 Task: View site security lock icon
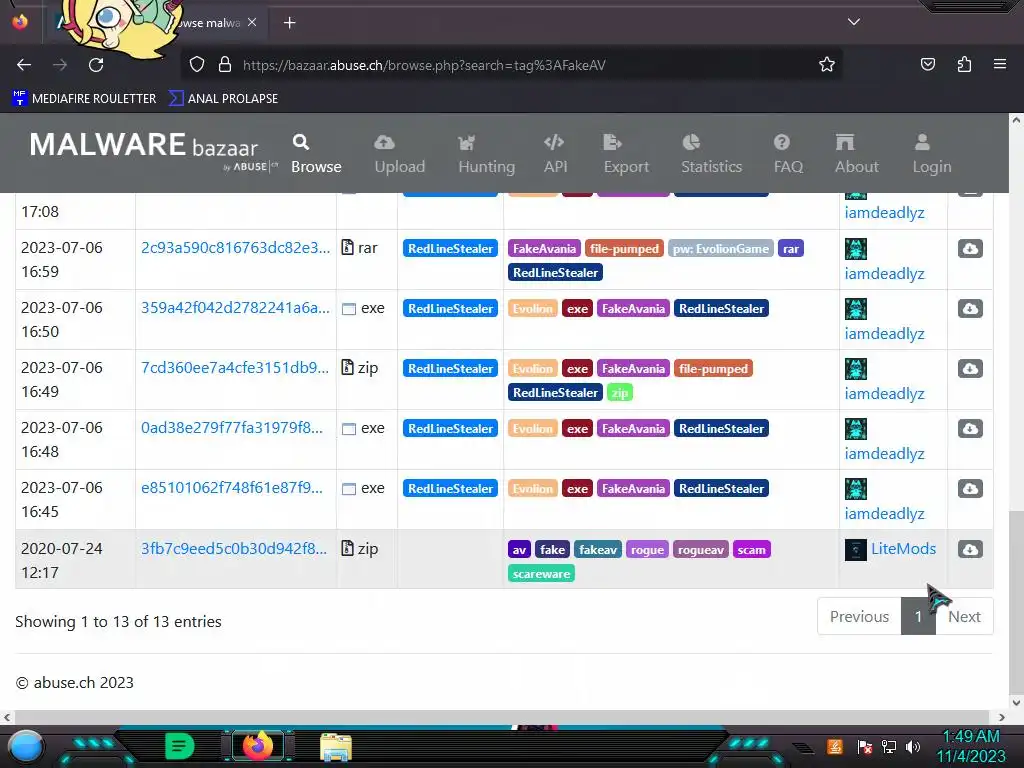click(225, 65)
